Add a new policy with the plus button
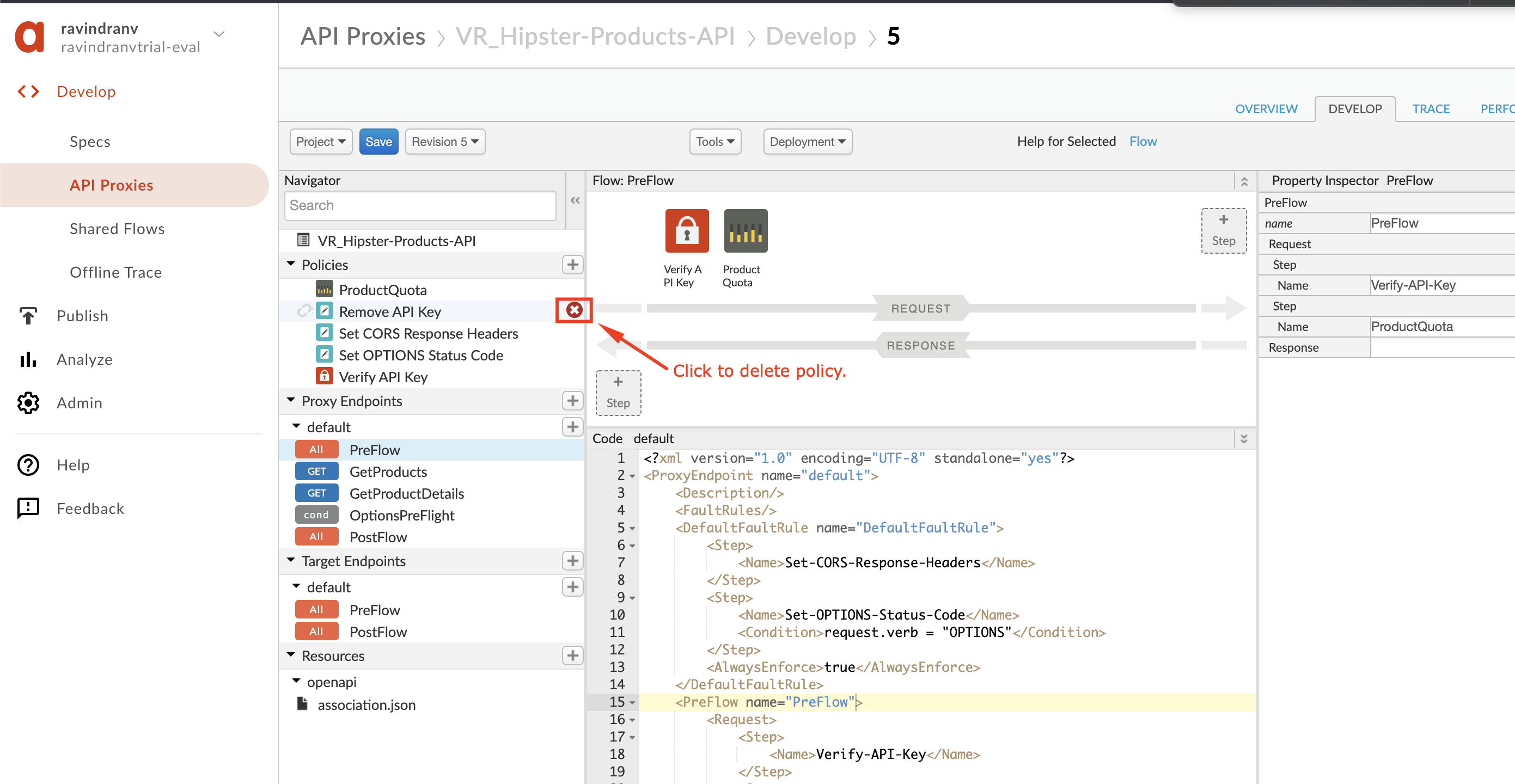The image size is (1515, 784). coord(572,265)
